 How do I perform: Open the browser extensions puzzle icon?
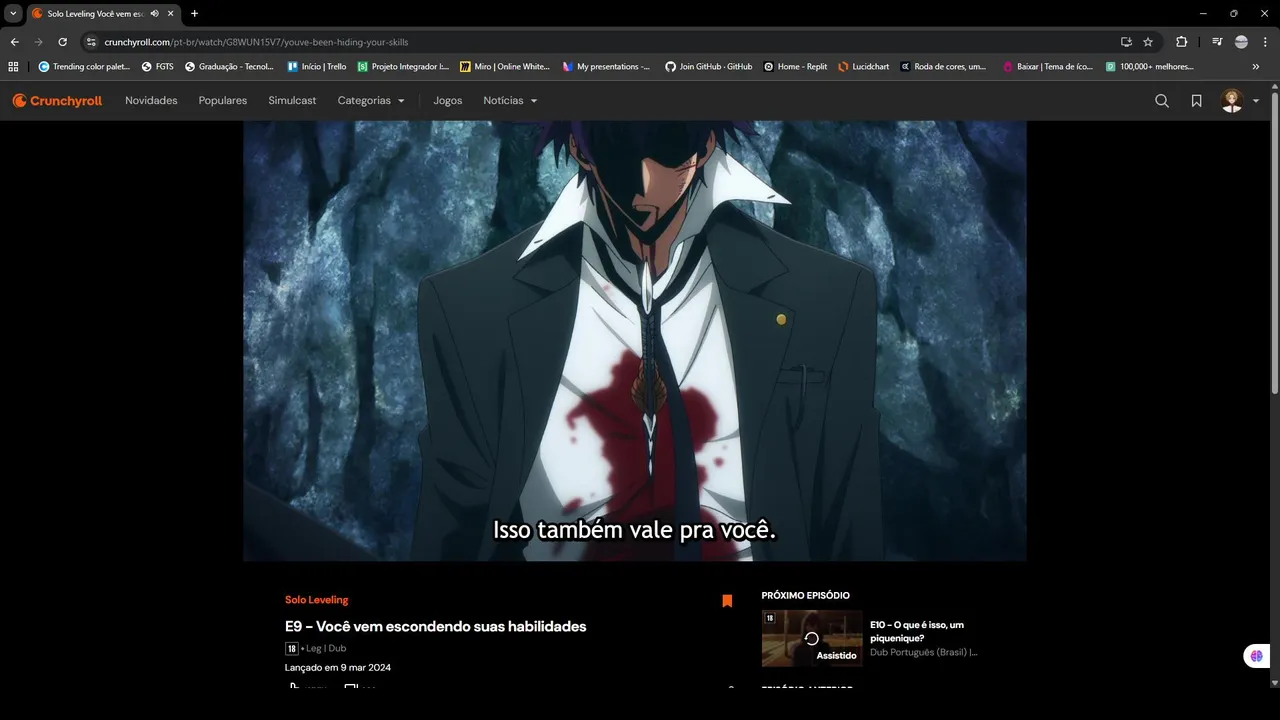(x=1181, y=42)
